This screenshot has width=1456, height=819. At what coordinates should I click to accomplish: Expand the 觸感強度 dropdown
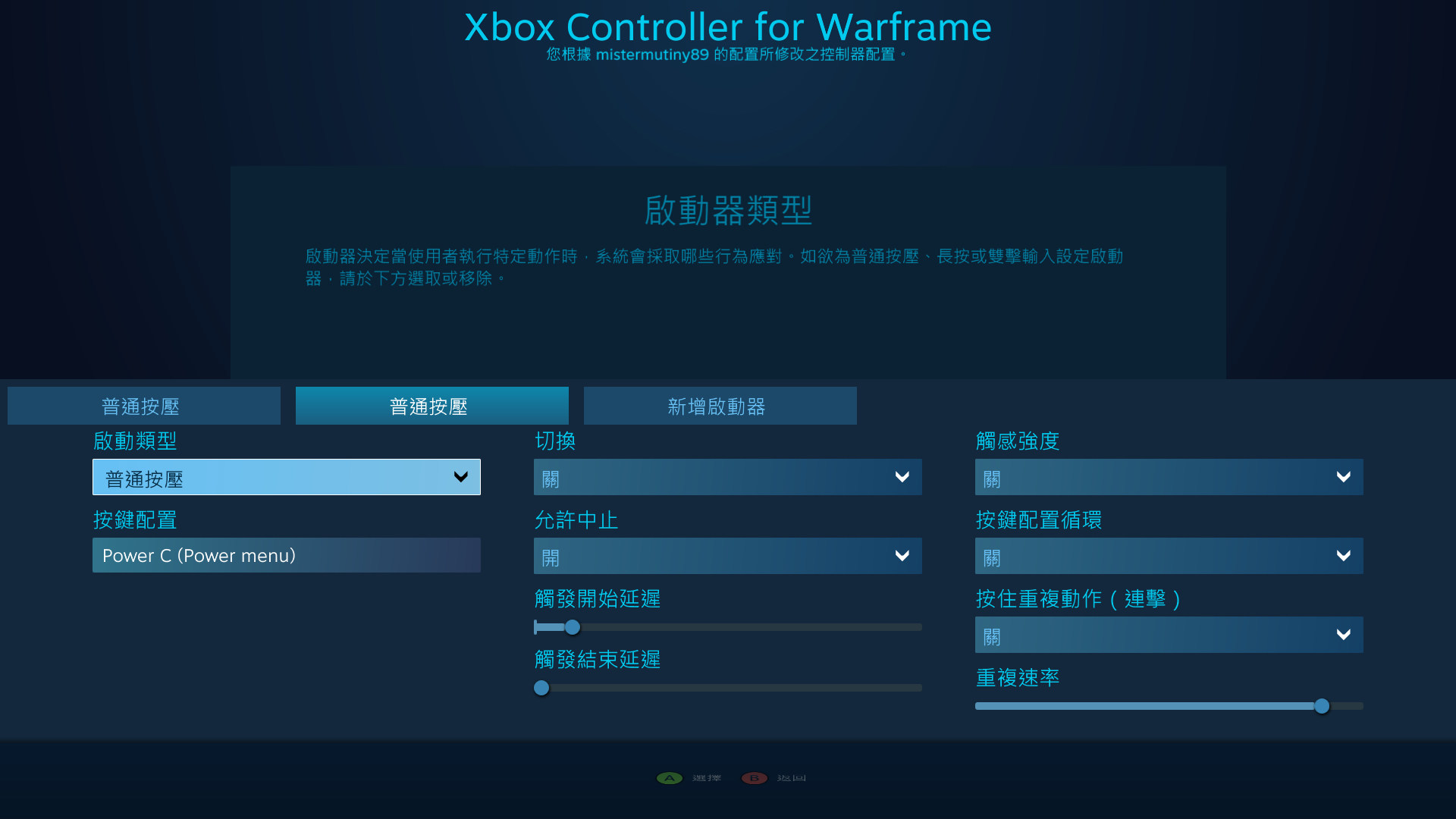pyautogui.click(x=1168, y=477)
